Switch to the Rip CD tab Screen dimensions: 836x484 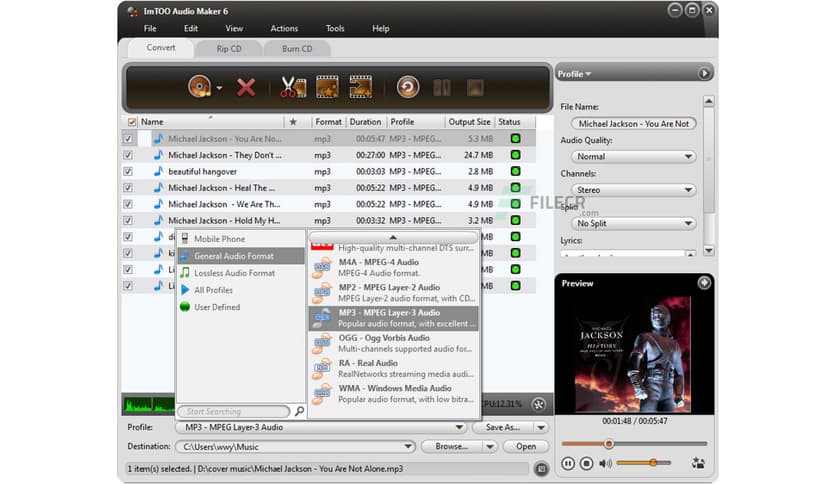[229, 49]
